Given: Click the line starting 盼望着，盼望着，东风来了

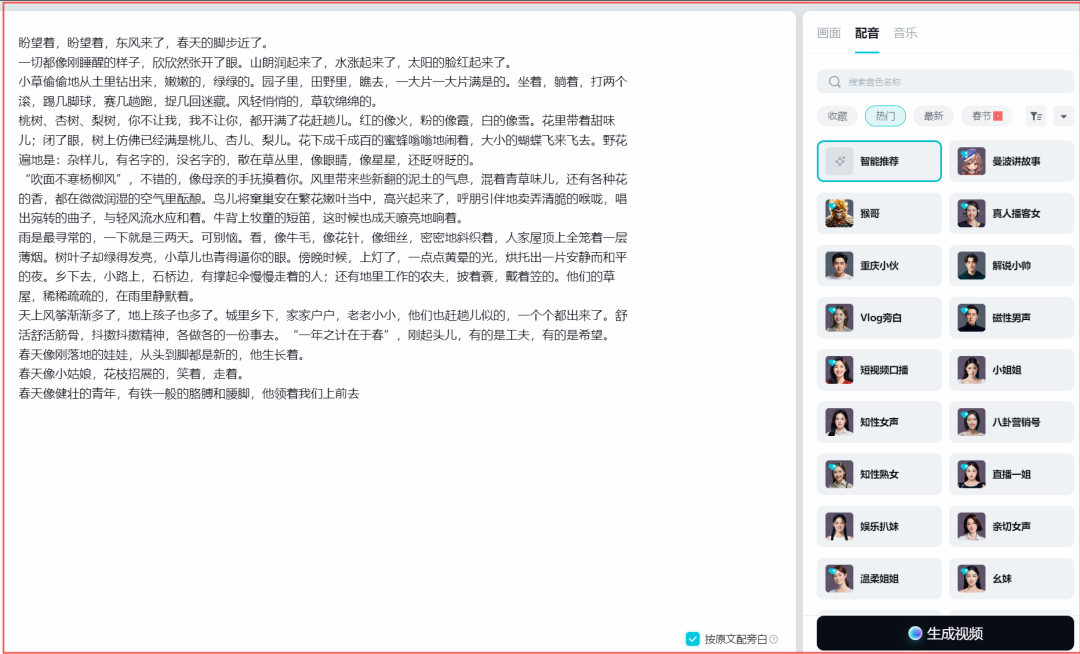Looking at the screenshot, I should coord(143,43).
